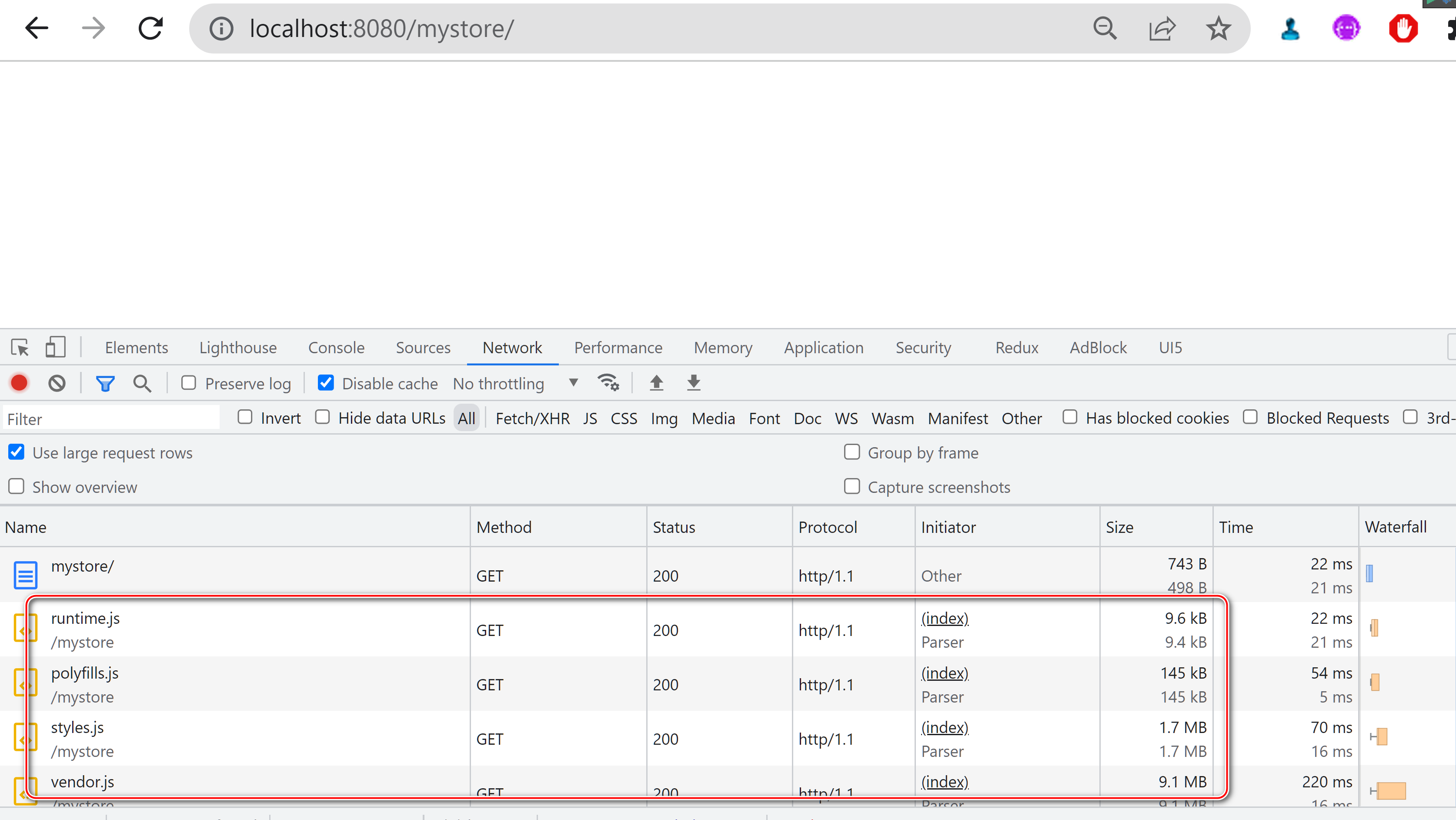The width and height of the screenshot is (1456, 820).
Task: Clear the network log icon
Action: pyautogui.click(x=57, y=383)
